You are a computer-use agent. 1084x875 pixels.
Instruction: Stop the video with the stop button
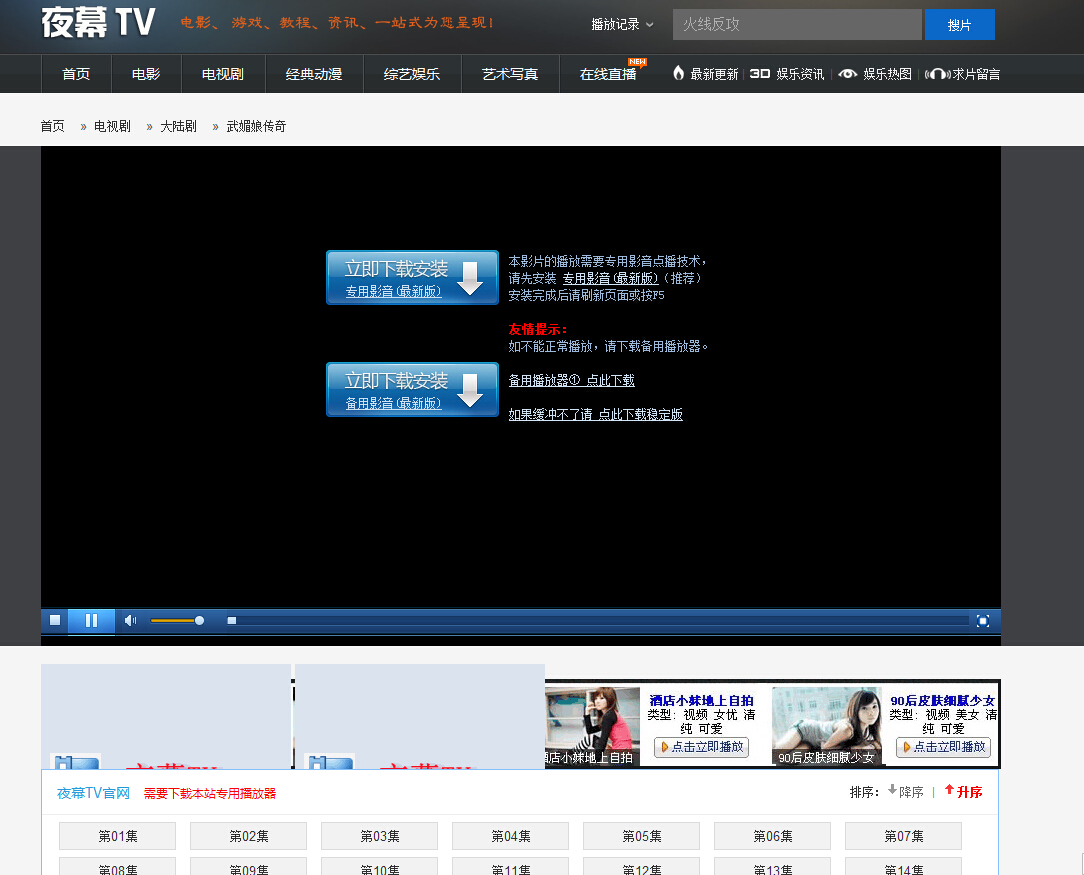tap(55, 620)
